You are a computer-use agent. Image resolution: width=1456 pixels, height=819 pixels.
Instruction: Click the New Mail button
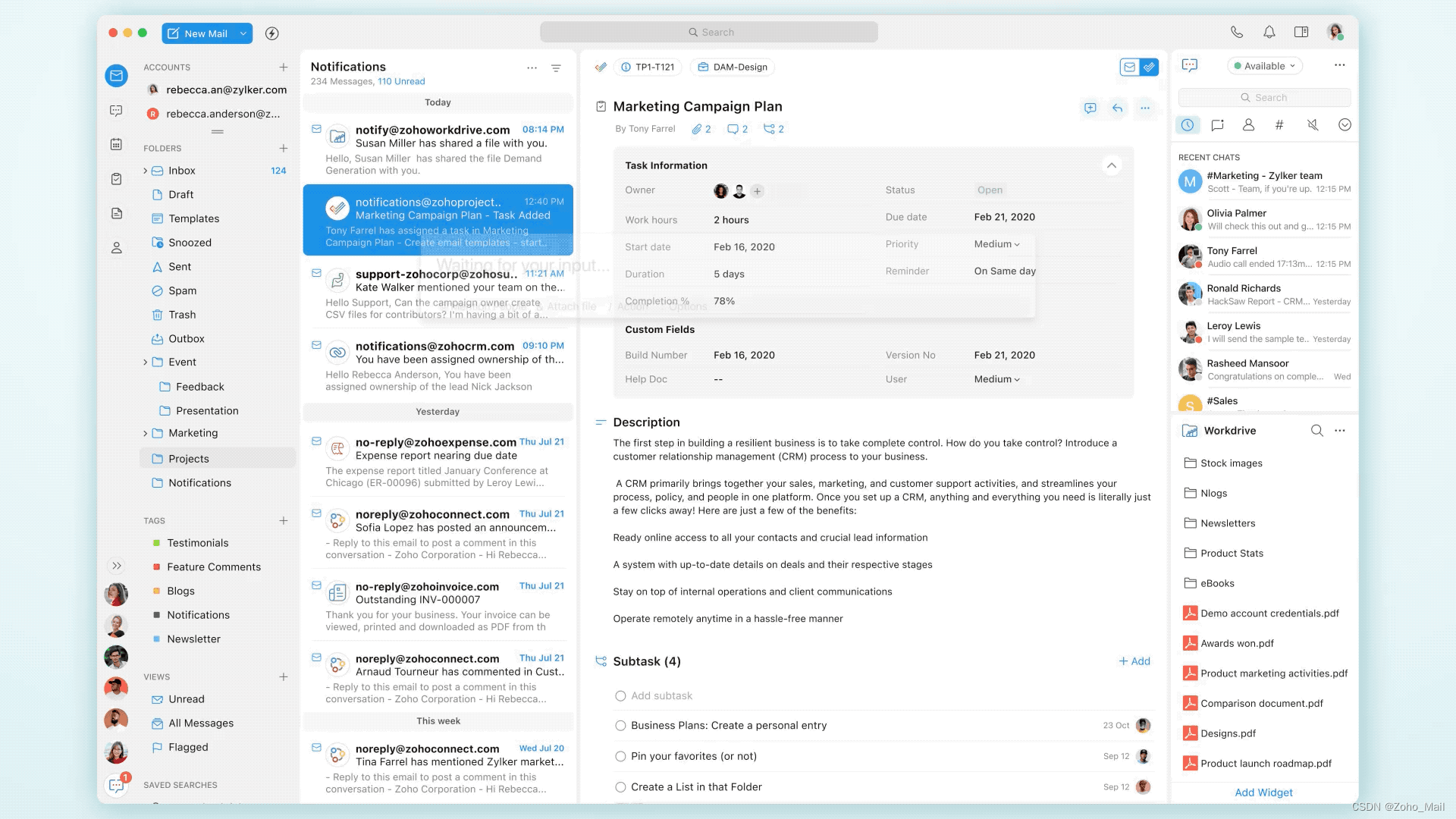coord(197,33)
